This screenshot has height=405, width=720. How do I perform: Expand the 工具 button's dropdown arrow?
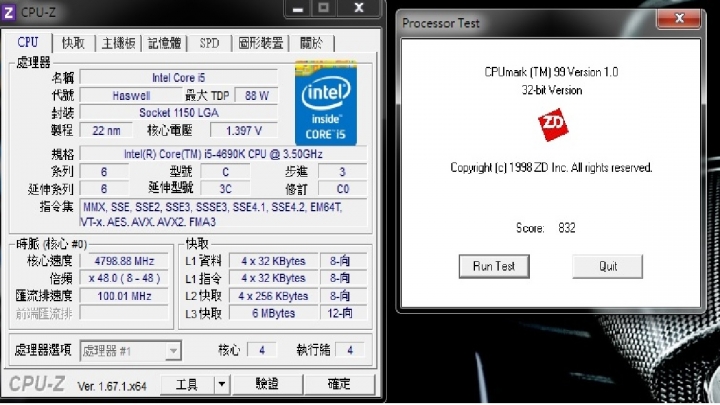tap(222, 384)
